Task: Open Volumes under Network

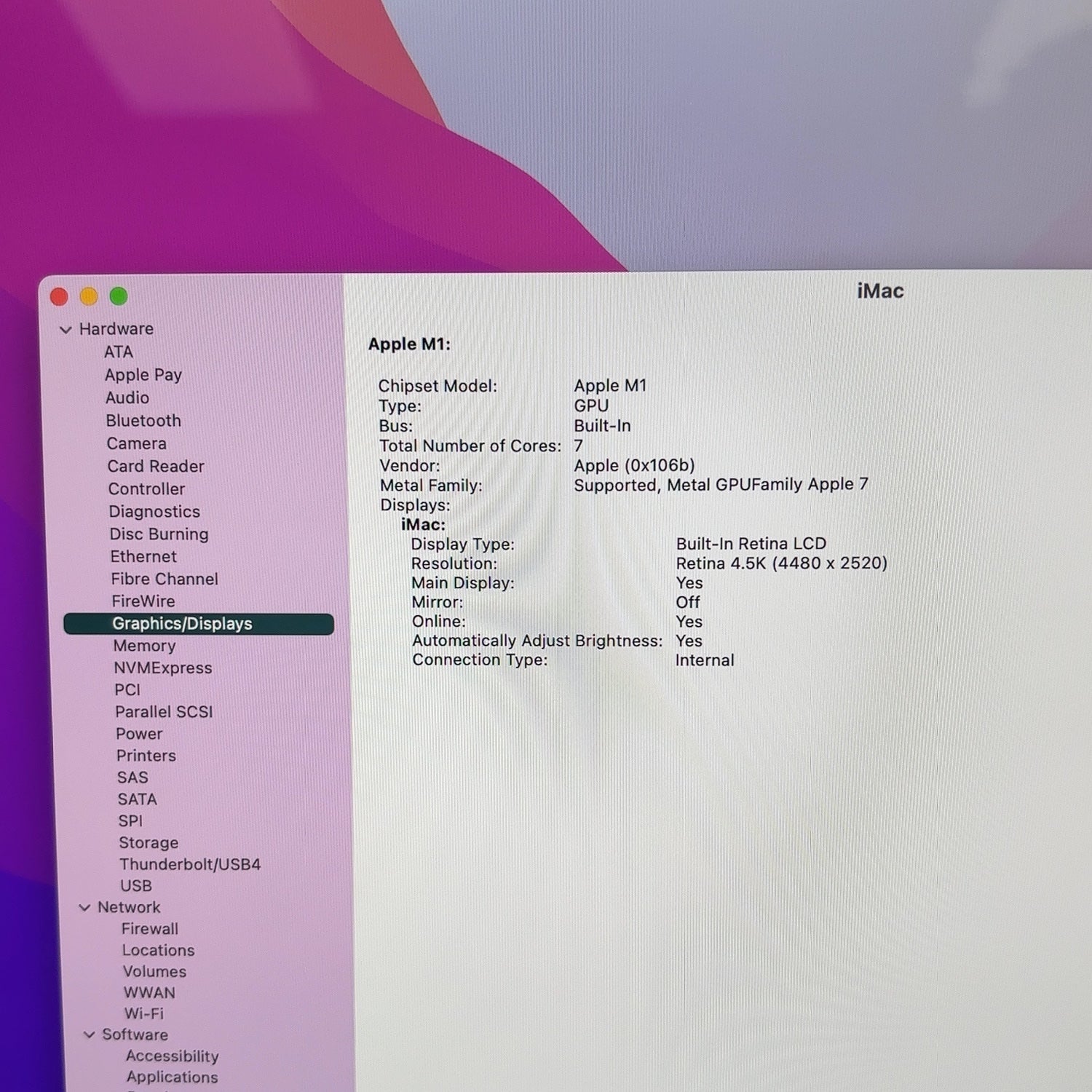Action: point(155,972)
